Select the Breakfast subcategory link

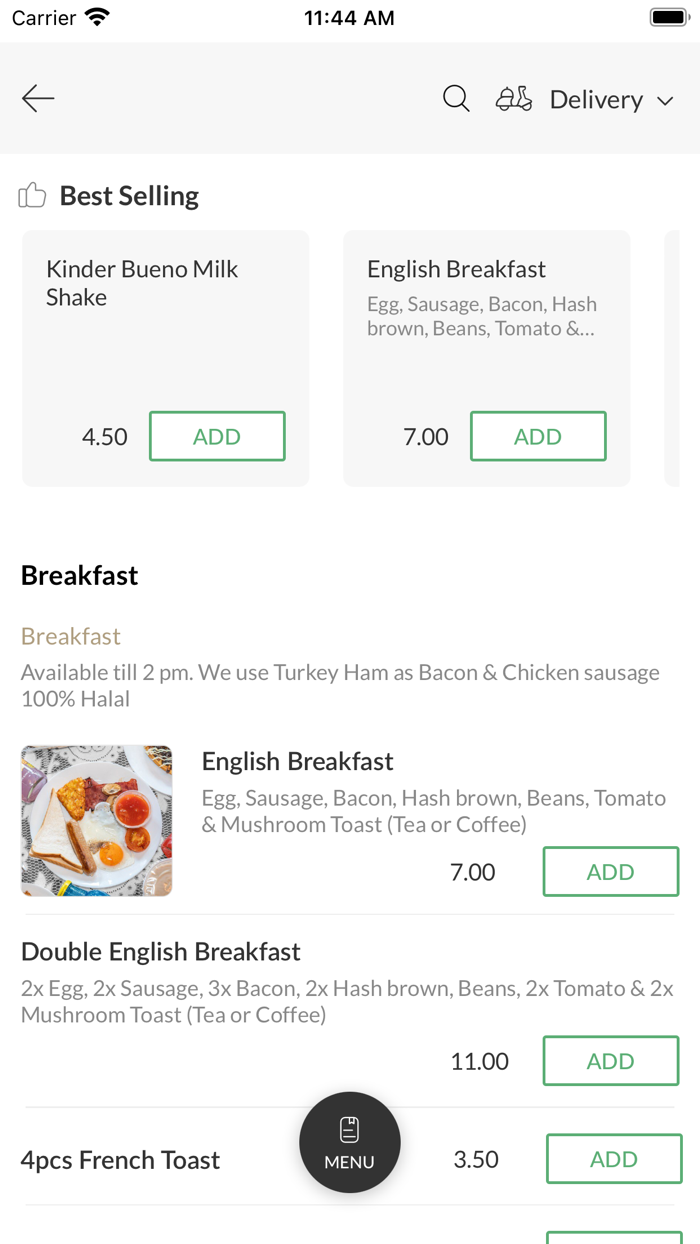pyautogui.click(x=70, y=636)
